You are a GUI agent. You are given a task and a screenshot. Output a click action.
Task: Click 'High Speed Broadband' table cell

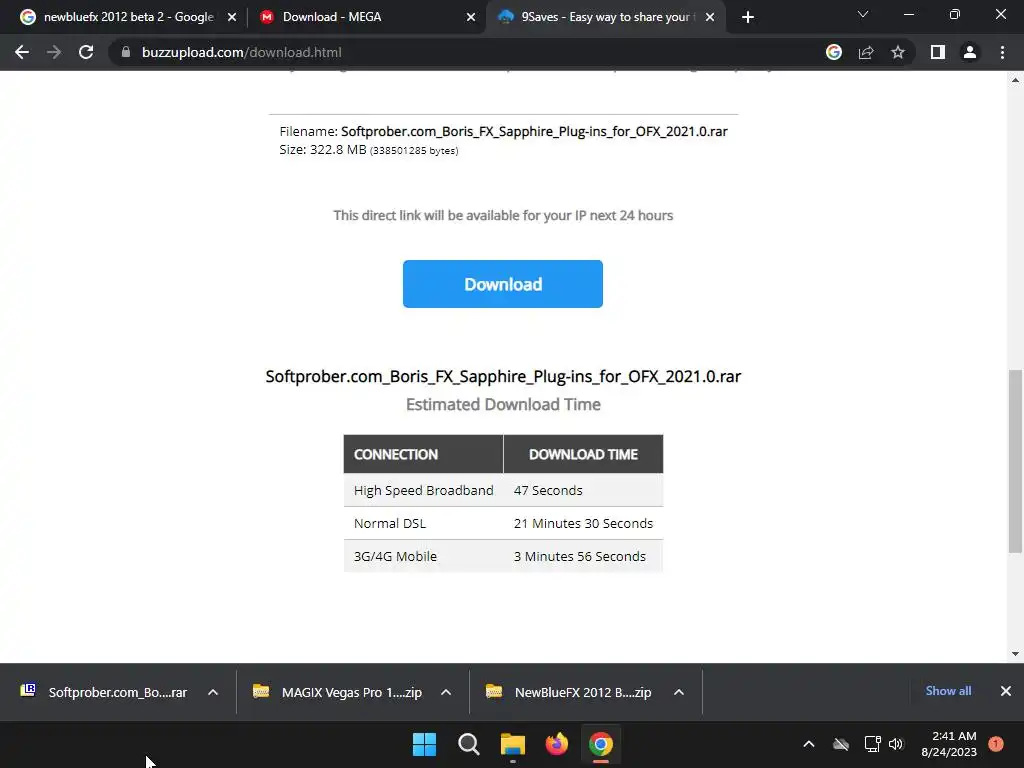pyautogui.click(x=423, y=490)
